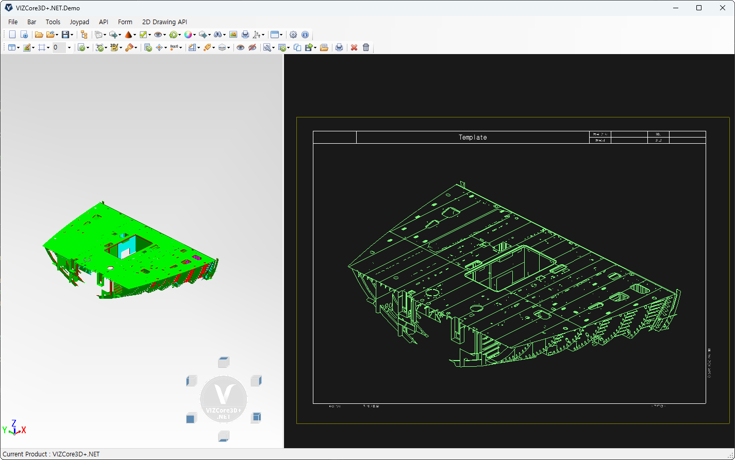Image resolution: width=735 pixels, height=460 pixels.
Task: Open the model tree structure icon
Action: [84, 34]
